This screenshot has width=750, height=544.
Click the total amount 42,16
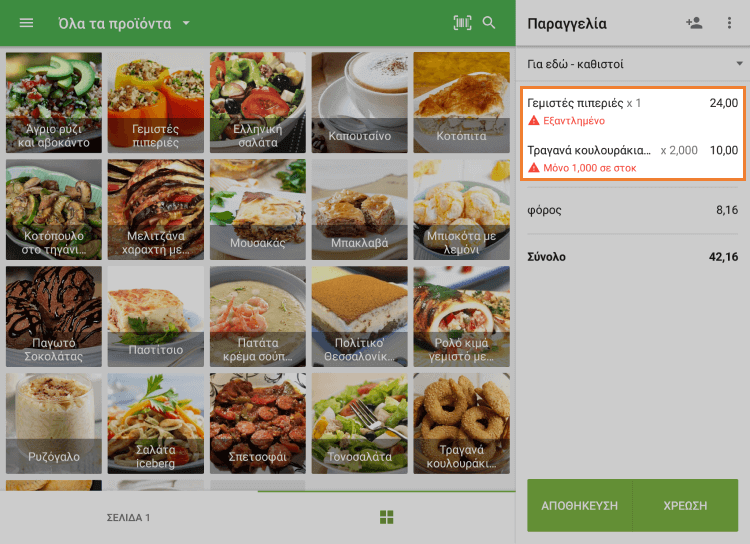[x=723, y=257]
